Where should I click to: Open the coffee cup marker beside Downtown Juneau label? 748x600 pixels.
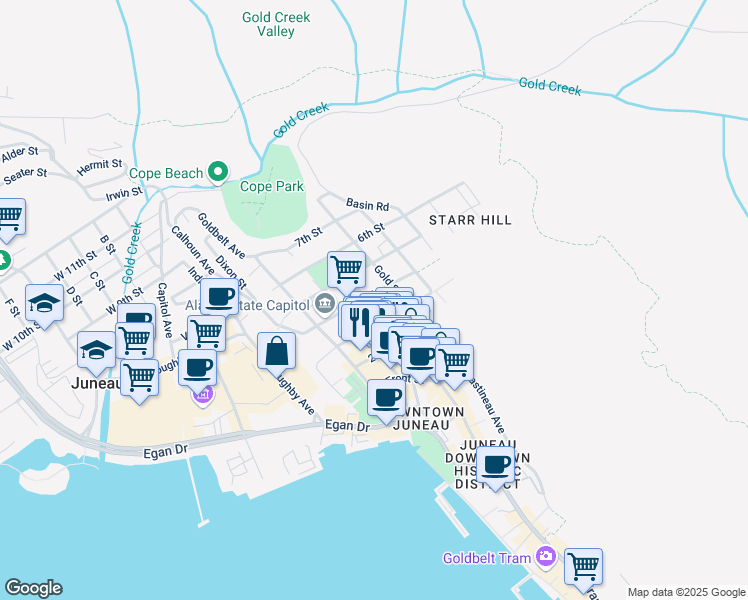pos(386,399)
